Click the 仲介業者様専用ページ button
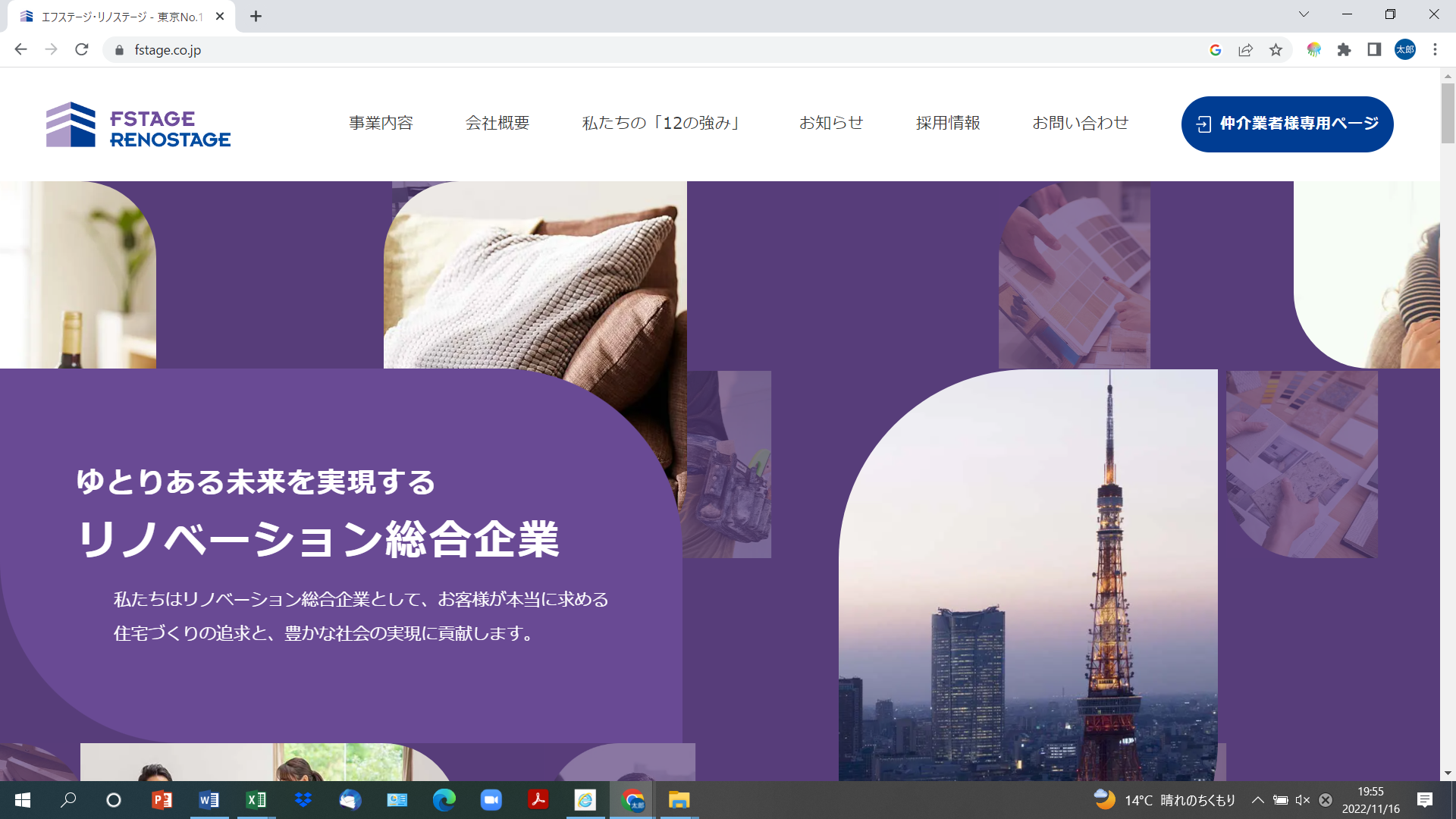Screen dimensions: 1456x819 pyautogui.click(x=1287, y=124)
